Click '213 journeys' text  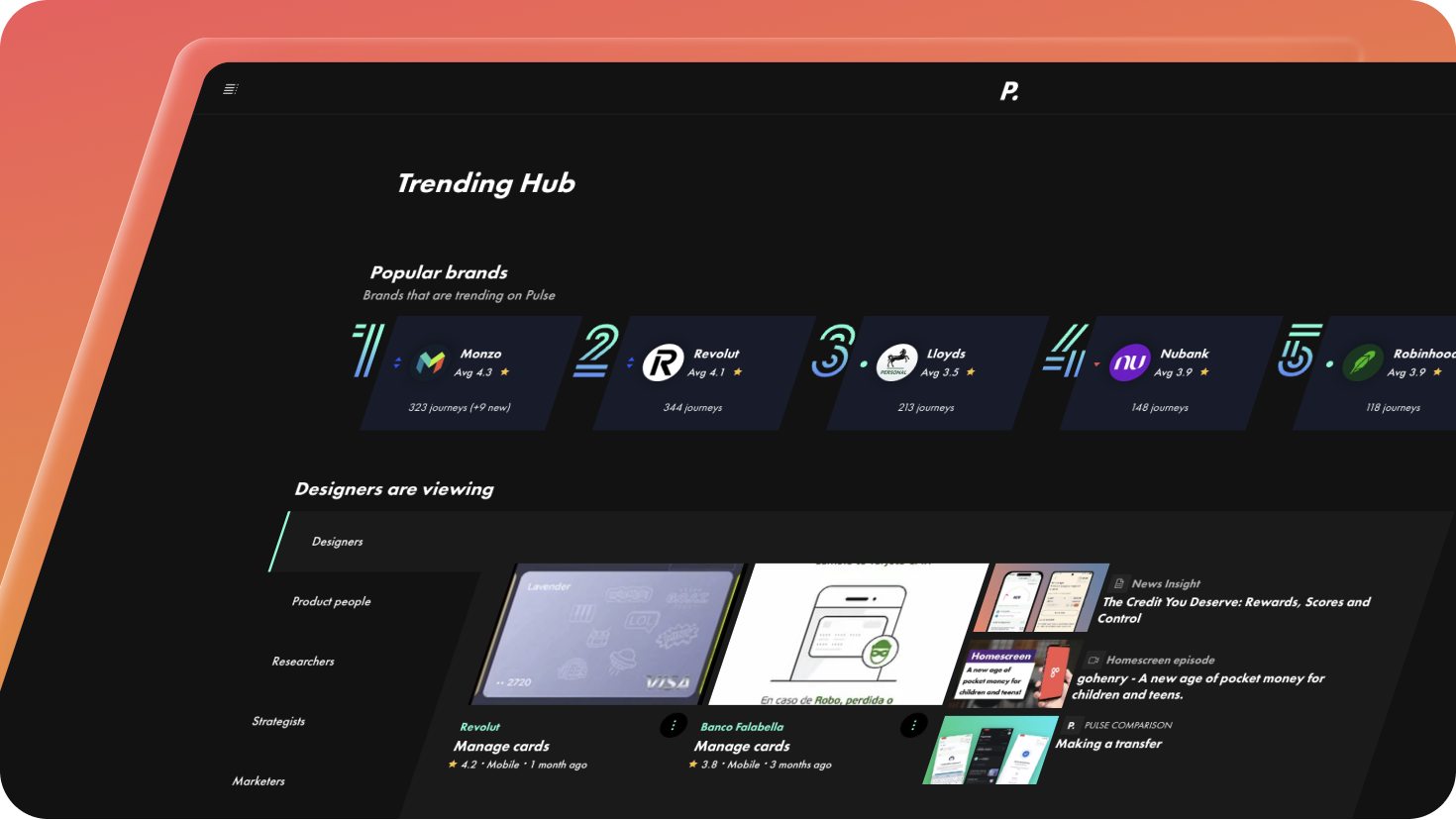[926, 407]
